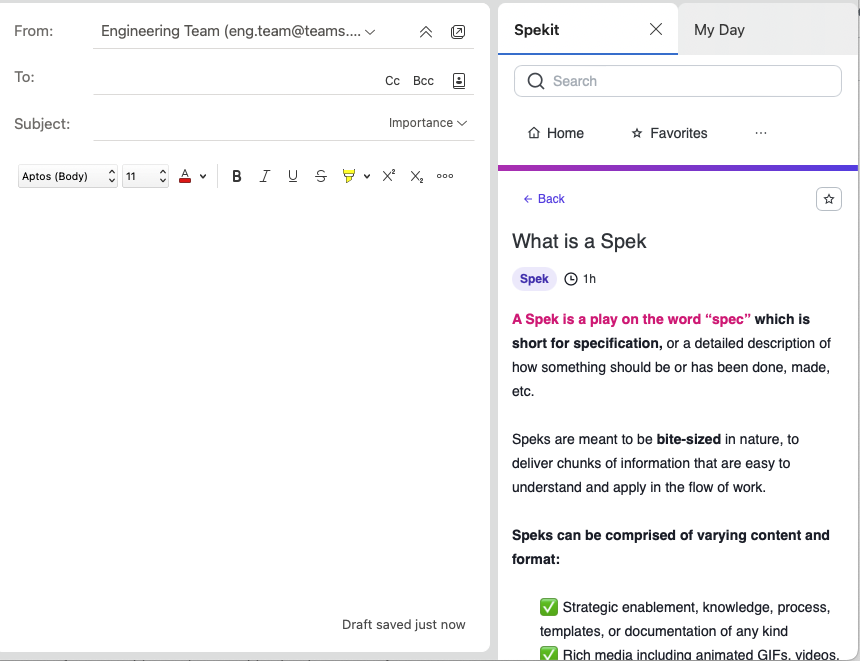The image size is (860, 661).
Task: Click the 'Engineering Team' sender address text
Action: coord(231,31)
